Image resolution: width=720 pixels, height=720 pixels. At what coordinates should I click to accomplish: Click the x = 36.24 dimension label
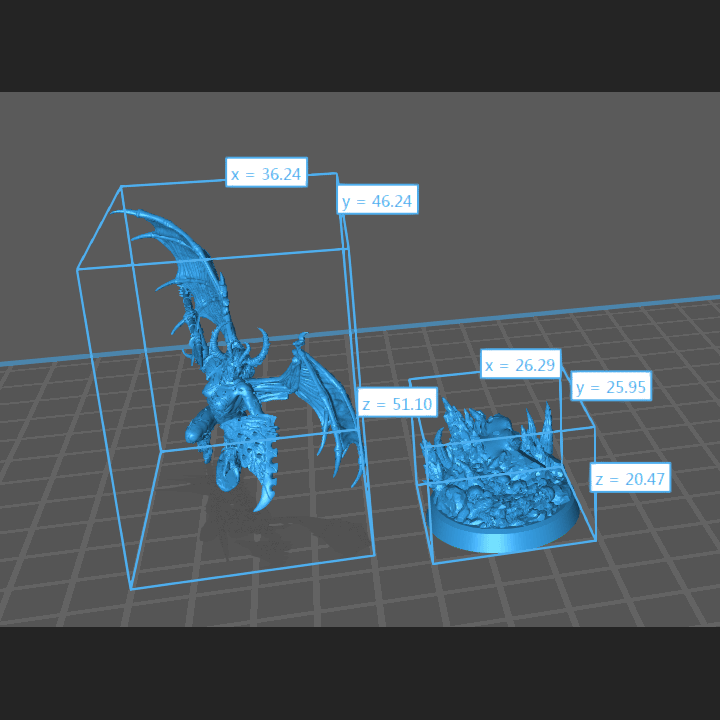[x=266, y=174]
